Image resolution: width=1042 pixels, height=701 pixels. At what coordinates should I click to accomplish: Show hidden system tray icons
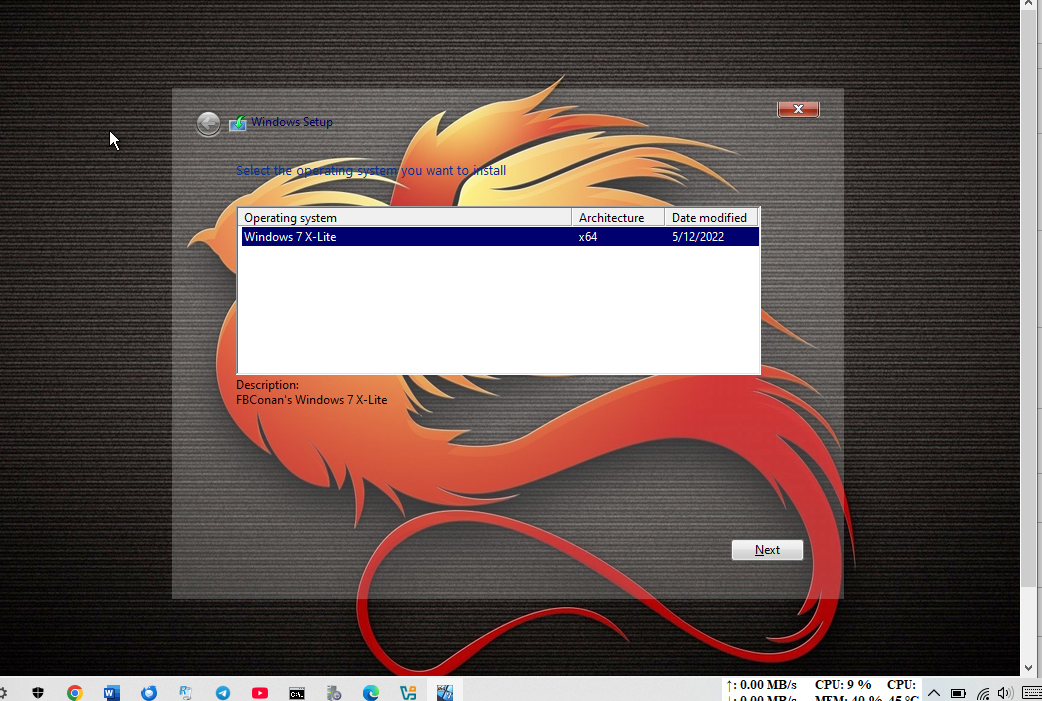pyautogui.click(x=934, y=692)
